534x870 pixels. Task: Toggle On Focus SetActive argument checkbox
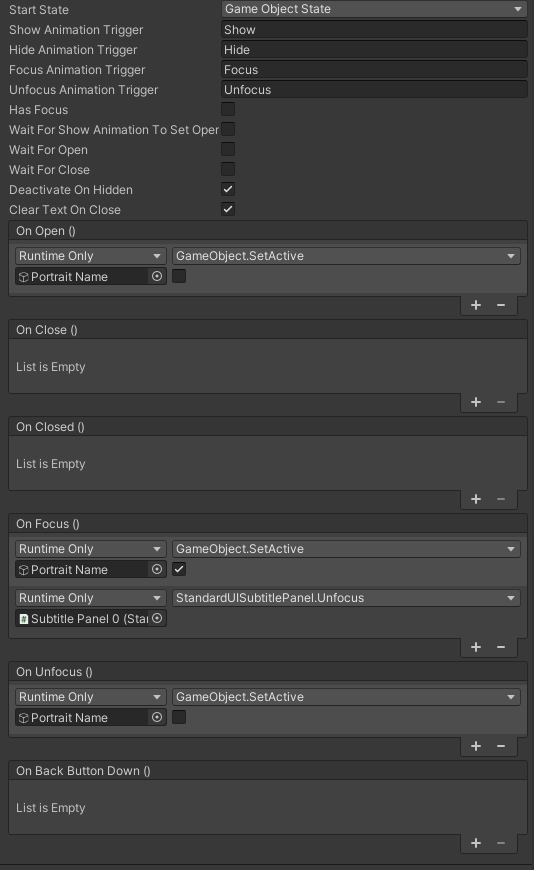pyautogui.click(x=179, y=569)
